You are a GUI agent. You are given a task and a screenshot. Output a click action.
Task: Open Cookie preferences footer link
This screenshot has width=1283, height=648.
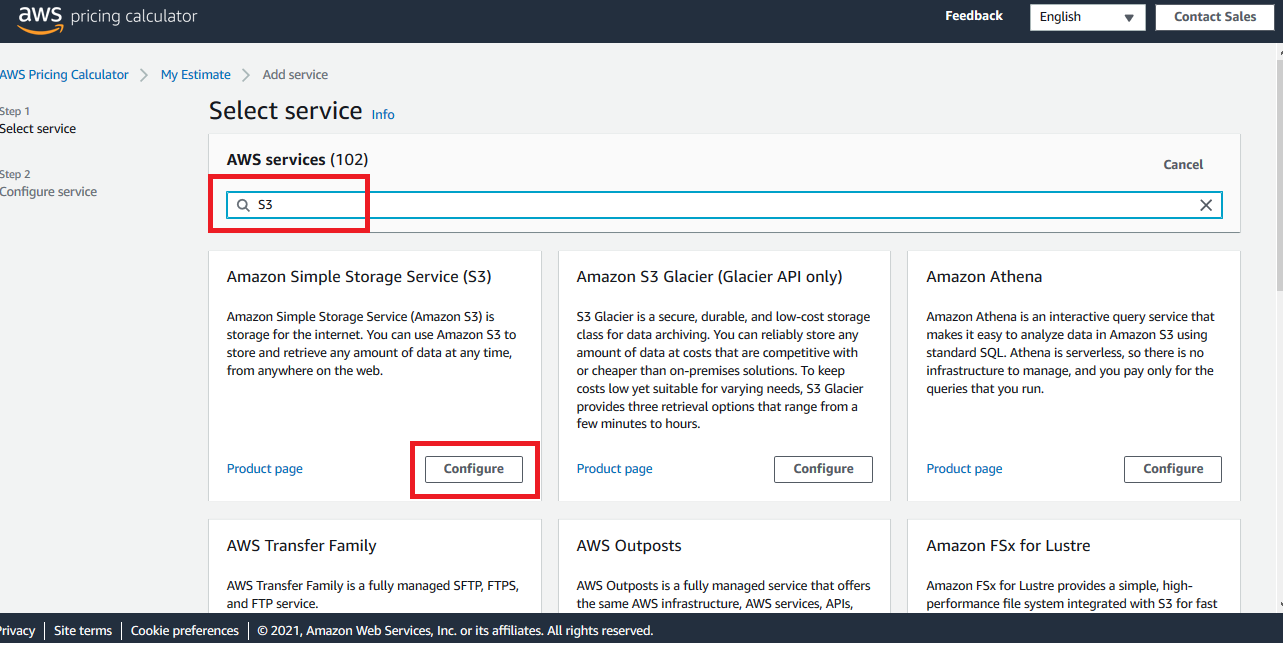(x=185, y=631)
